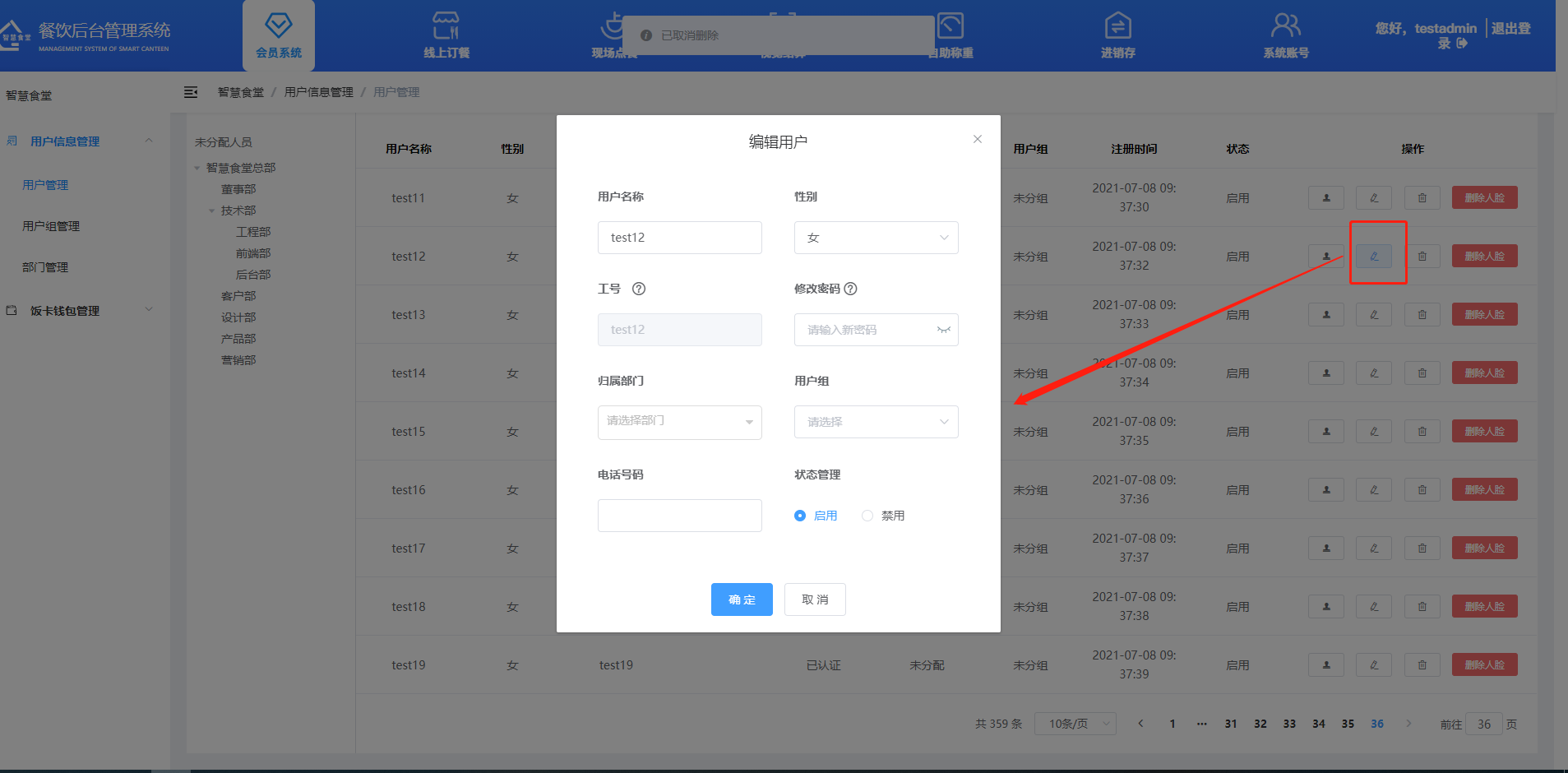Open the 归属部门 department selector
1568x773 pixels.
(679, 422)
